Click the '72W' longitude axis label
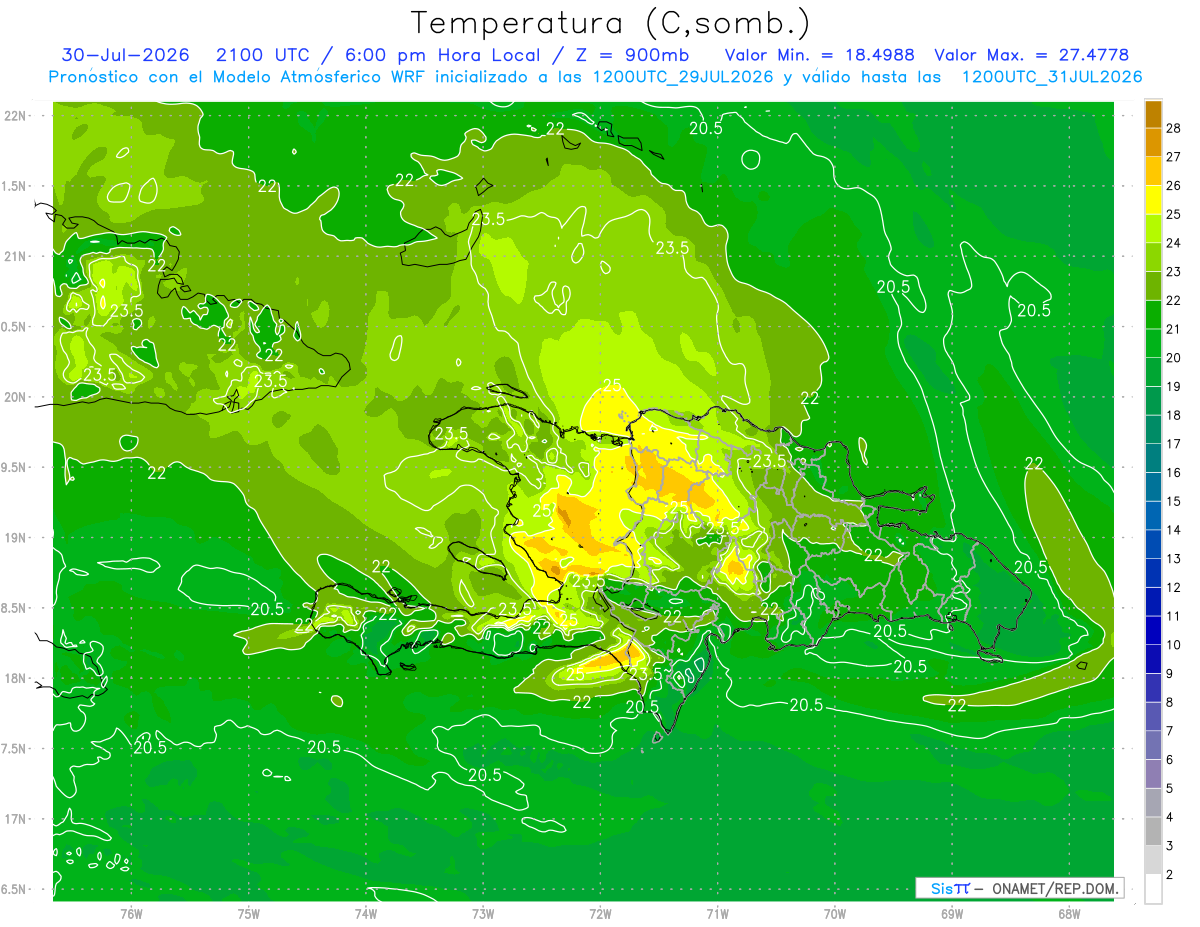 600,914
